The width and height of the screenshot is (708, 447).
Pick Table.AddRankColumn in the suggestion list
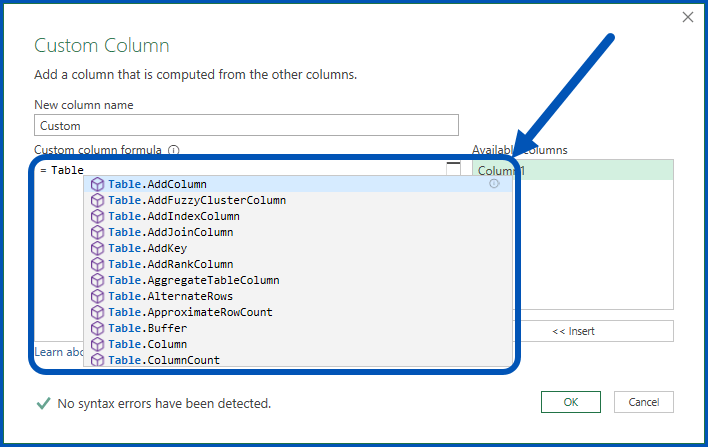[x=171, y=264]
